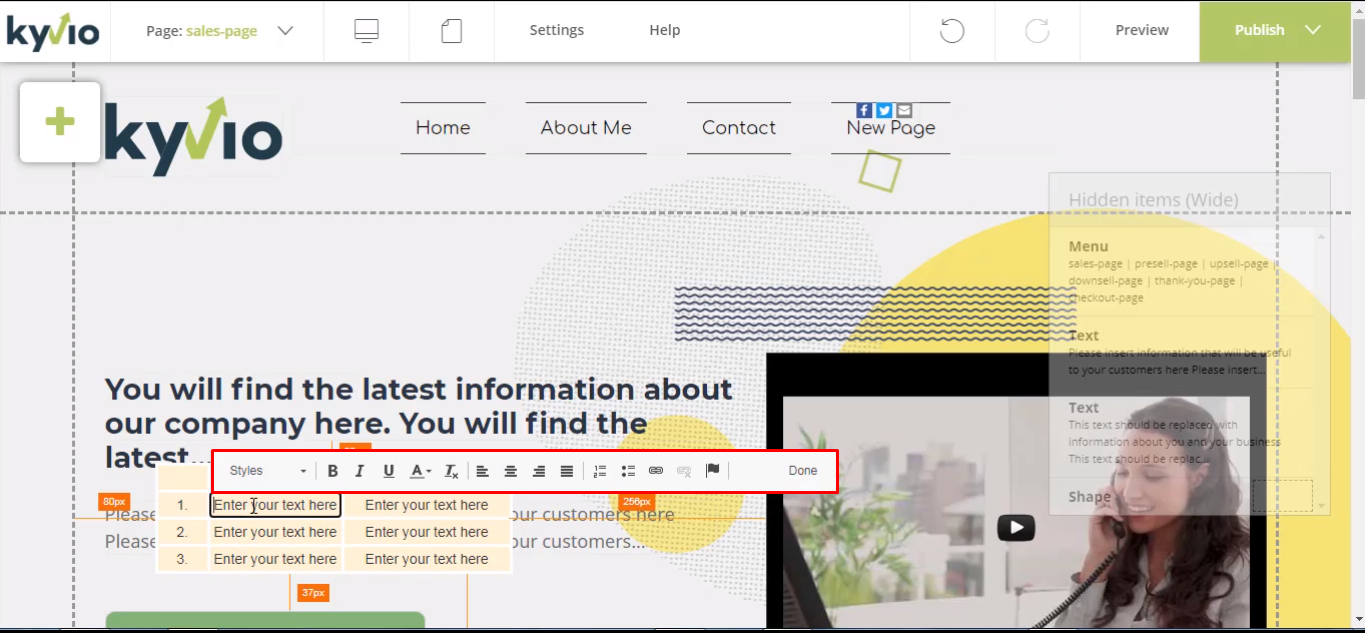The image size is (1365, 633).
Task: Click Done to finish text editing
Action: pos(803,471)
